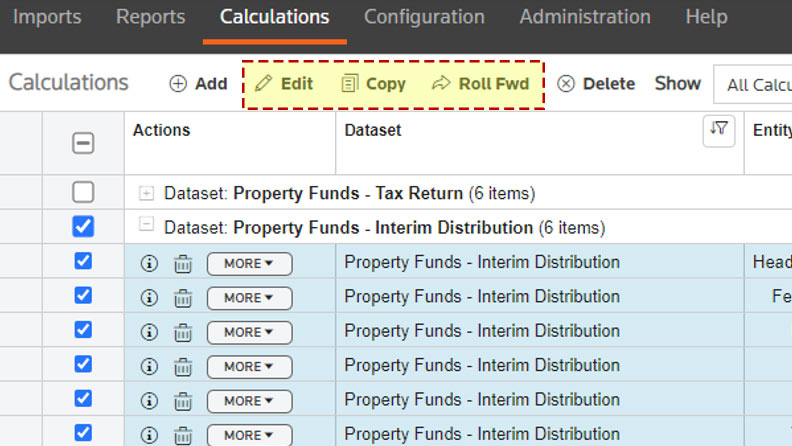Click the trash icon in the second row
The image size is (792, 446).
[x=183, y=298]
